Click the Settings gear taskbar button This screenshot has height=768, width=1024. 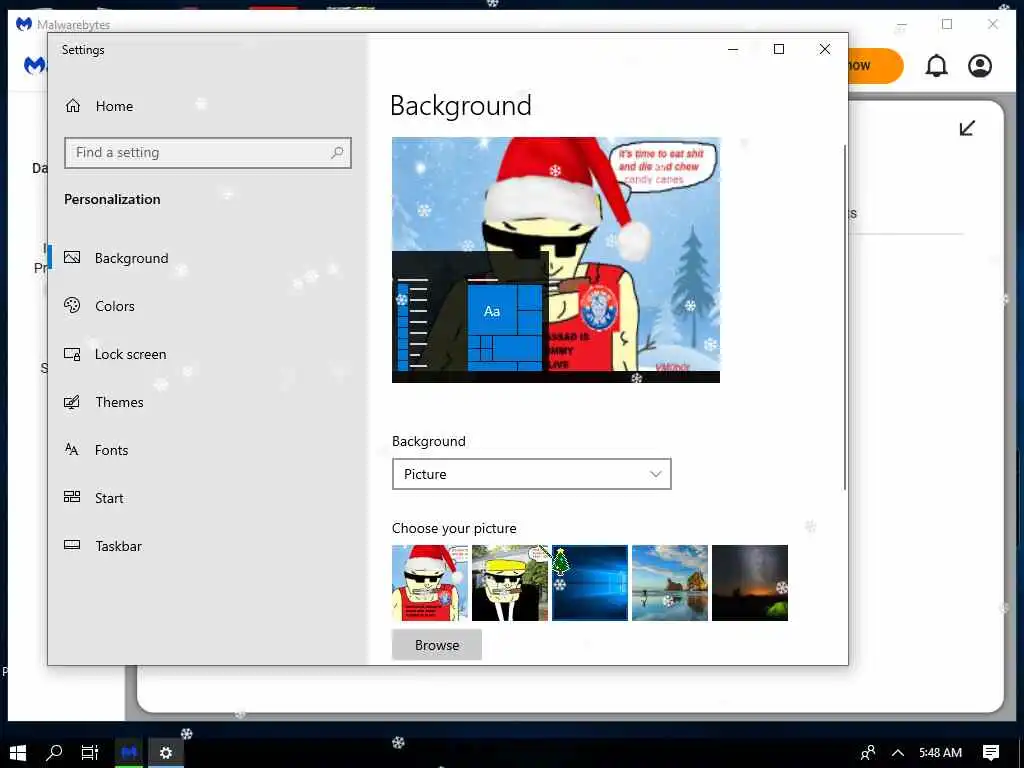pyautogui.click(x=166, y=753)
